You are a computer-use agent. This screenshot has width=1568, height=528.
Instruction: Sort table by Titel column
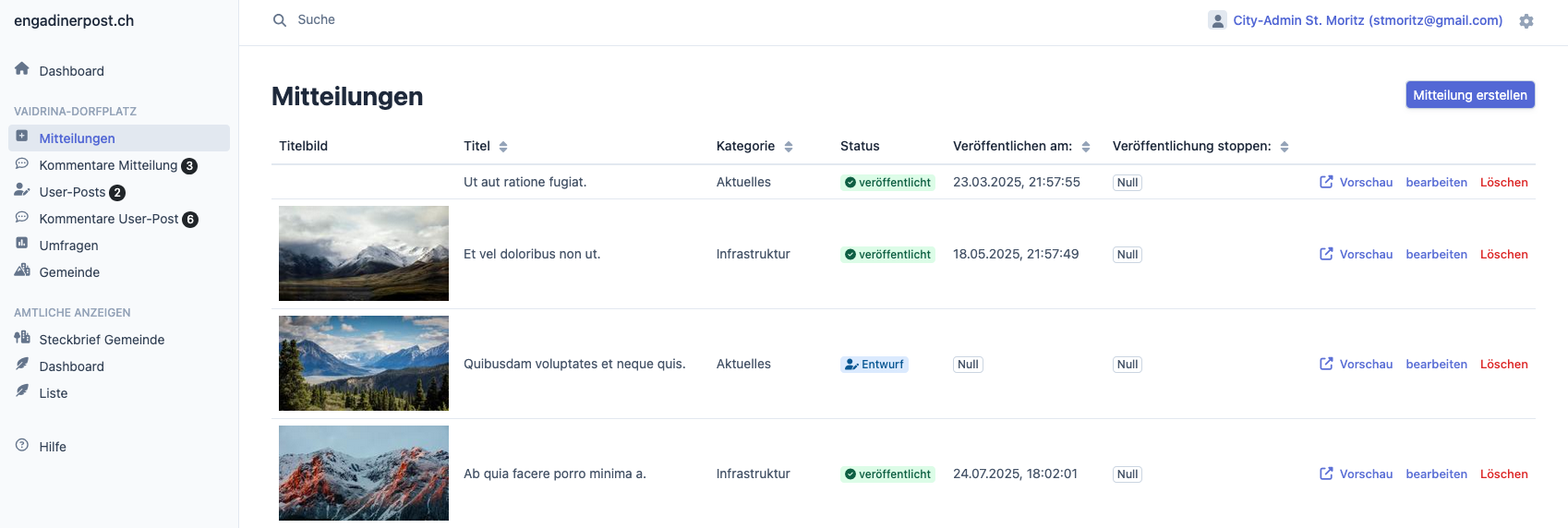[x=503, y=147]
